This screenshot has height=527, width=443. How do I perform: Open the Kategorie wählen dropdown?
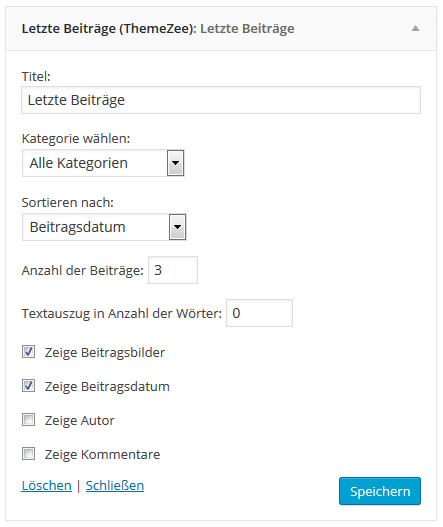(x=103, y=163)
